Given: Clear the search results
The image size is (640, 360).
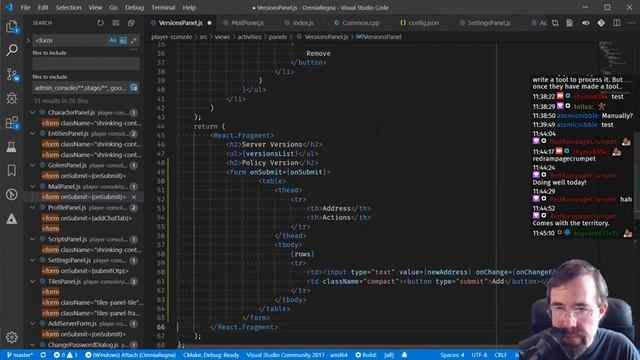Looking at the screenshot, I should click(116, 23).
